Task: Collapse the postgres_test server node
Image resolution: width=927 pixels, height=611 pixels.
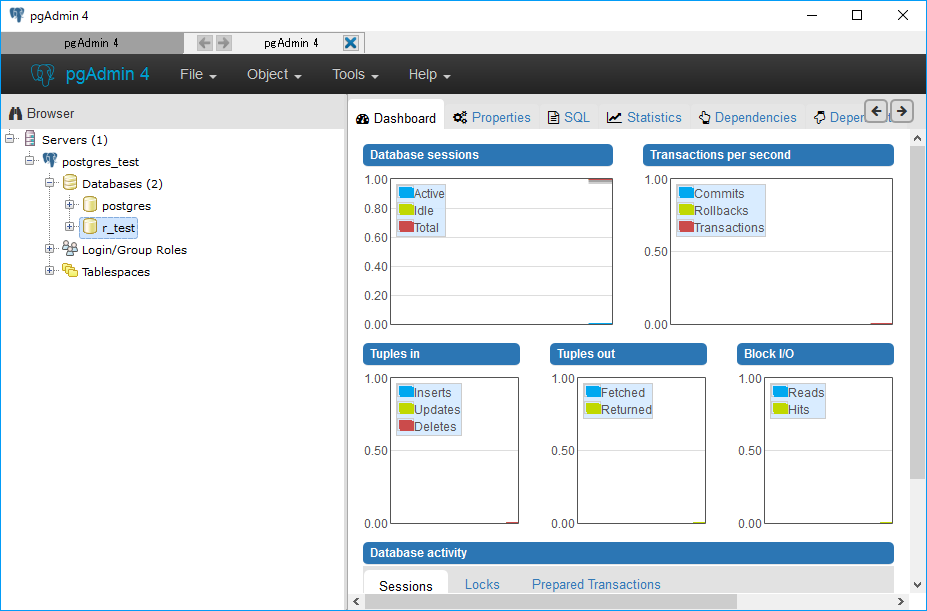Action: click(x=30, y=160)
